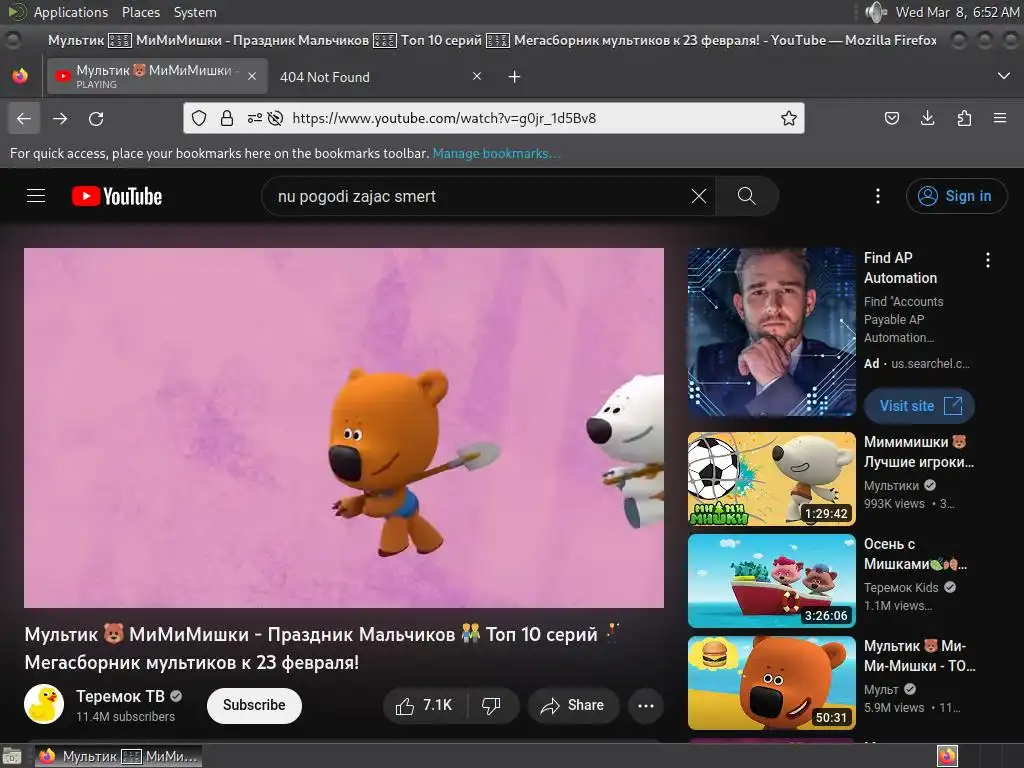Go to YouTube home via the logo
Screen dimensions: 1024x768
pos(117,196)
